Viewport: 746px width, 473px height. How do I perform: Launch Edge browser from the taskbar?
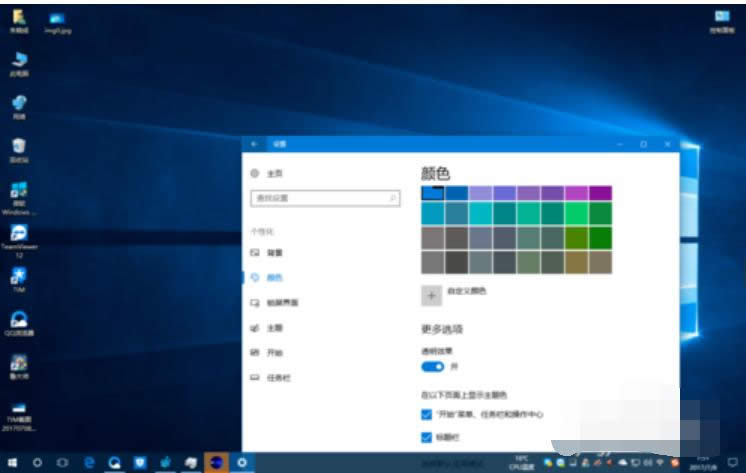89,462
